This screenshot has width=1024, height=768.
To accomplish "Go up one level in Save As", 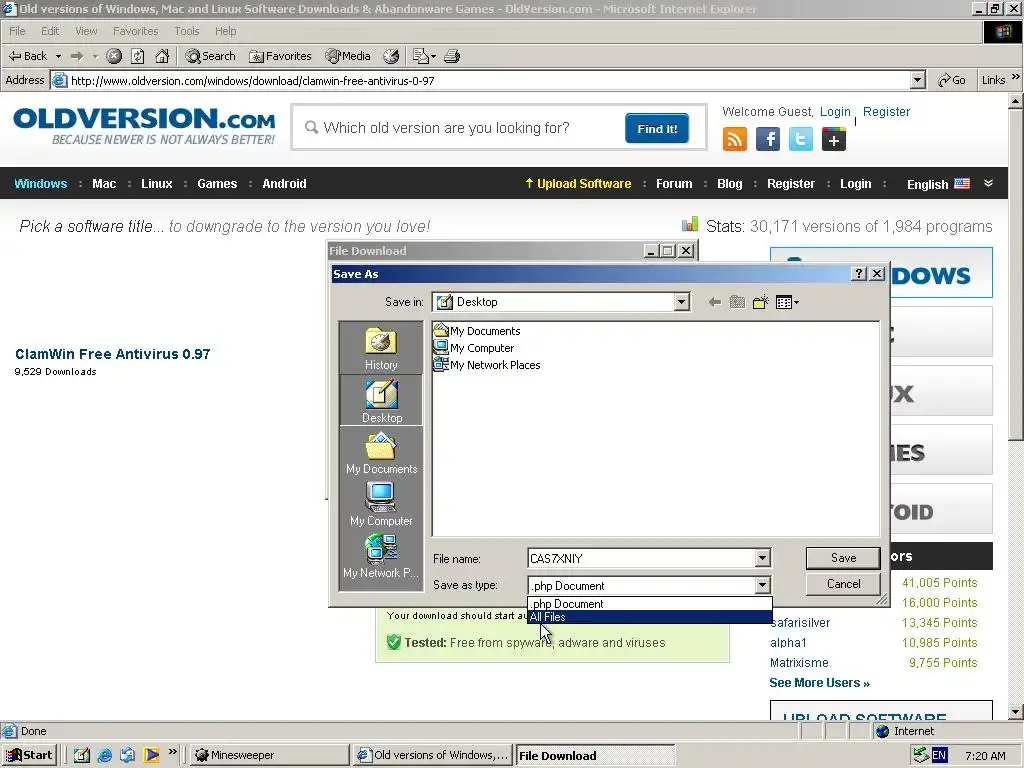I will click(x=737, y=302).
